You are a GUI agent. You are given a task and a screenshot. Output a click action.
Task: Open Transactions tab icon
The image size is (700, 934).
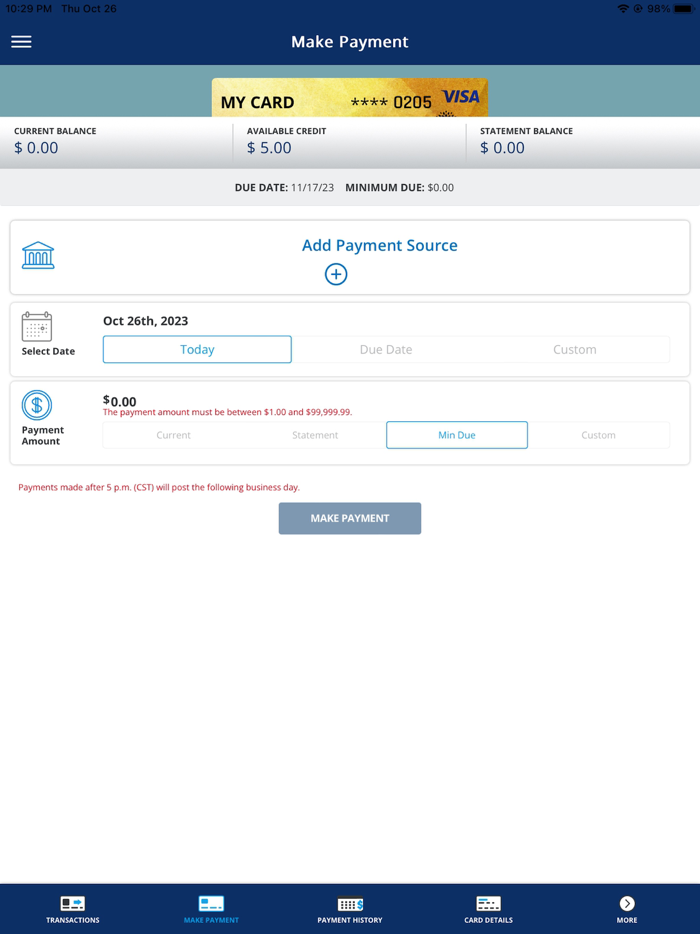coord(73,904)
